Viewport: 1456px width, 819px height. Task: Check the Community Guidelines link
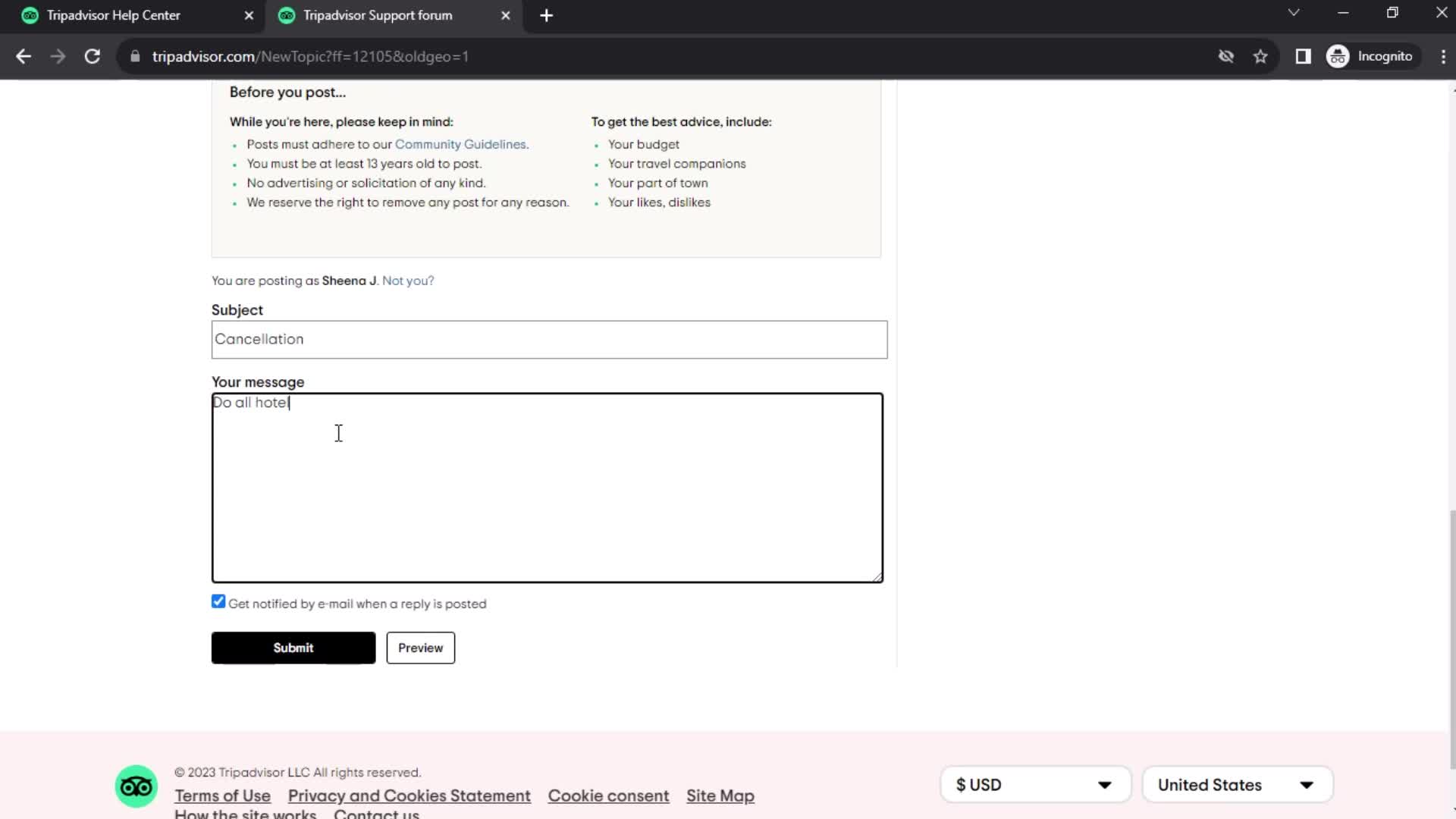tap(461, 144)
